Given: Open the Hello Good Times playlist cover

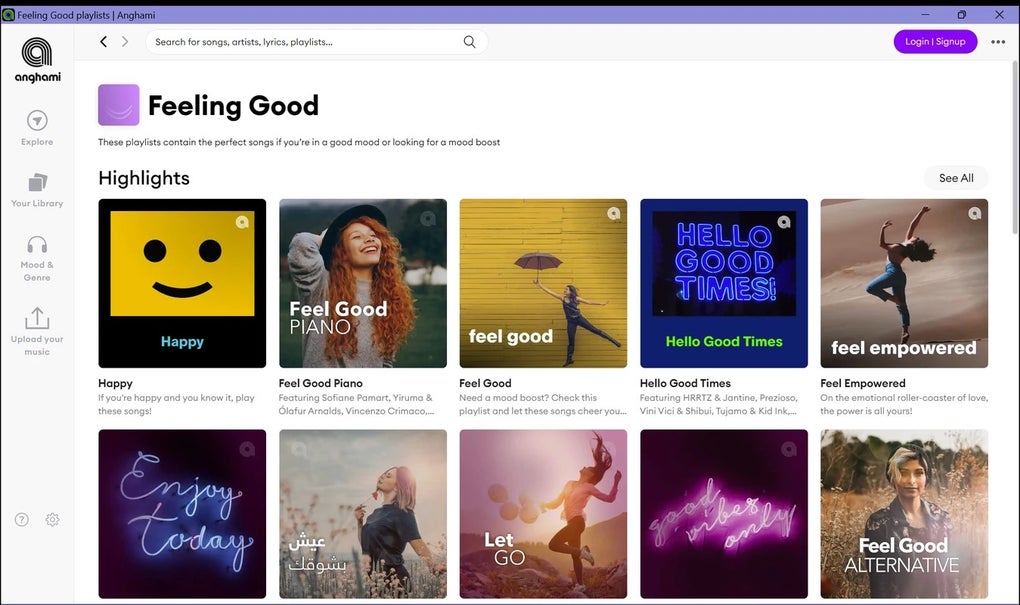Looking at the screenshot, I should (723, 282).
